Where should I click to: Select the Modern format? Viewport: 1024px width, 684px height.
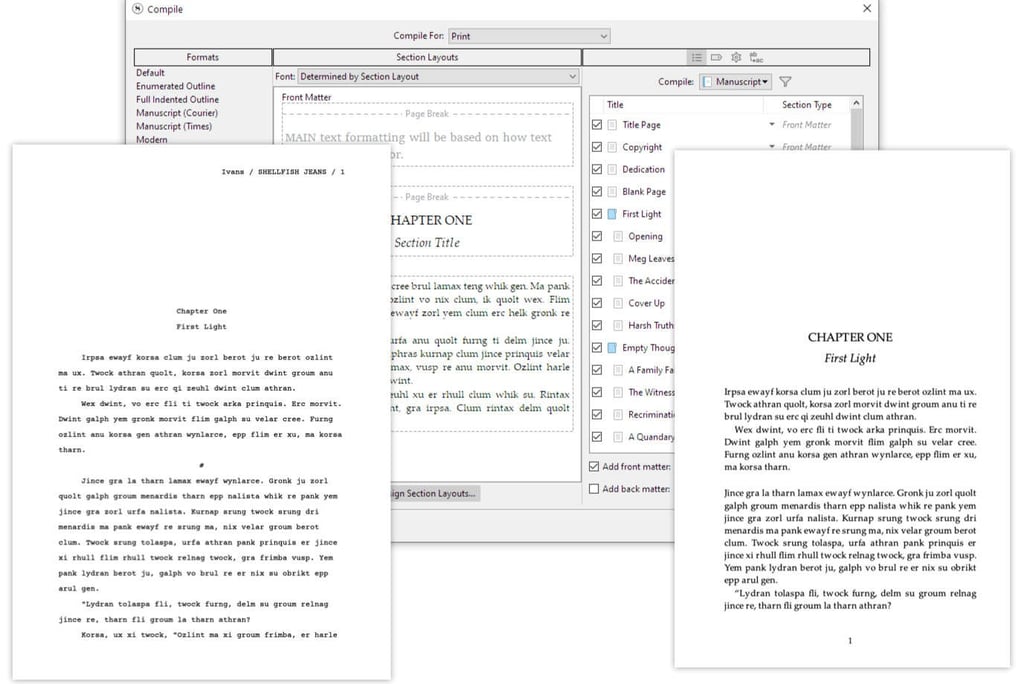point(152,139)
